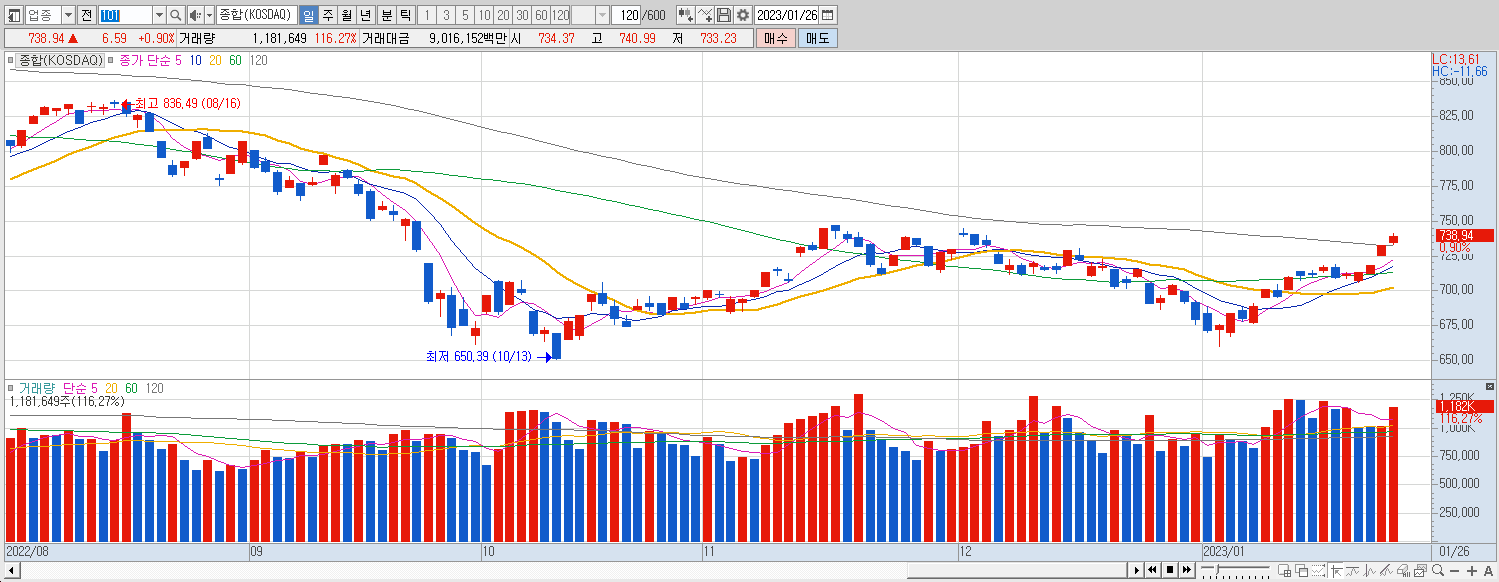
Task: Choose interval 10 in the period row
Action: (x=484, y=15)
